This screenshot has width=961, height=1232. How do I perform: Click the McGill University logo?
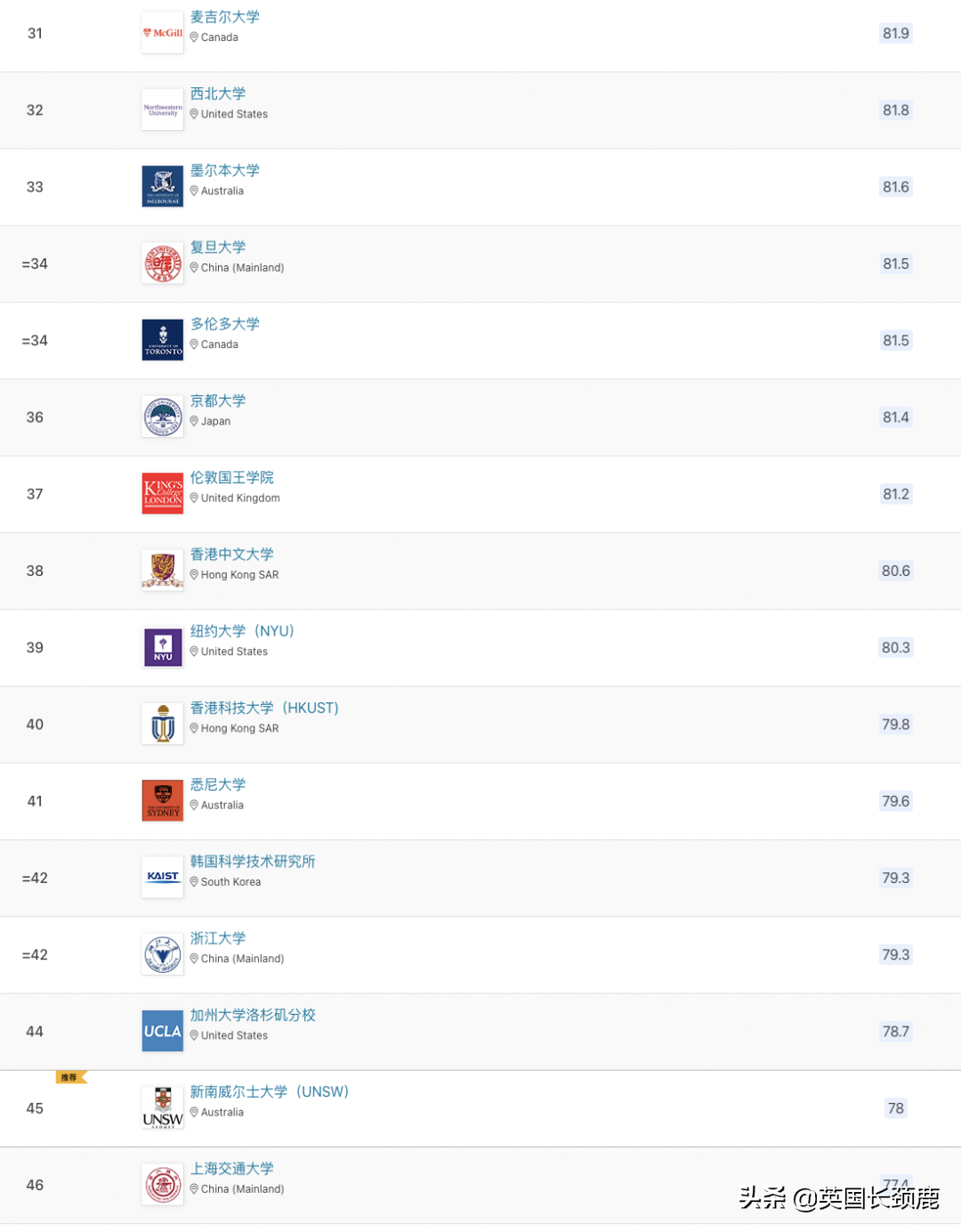[163, 34]
